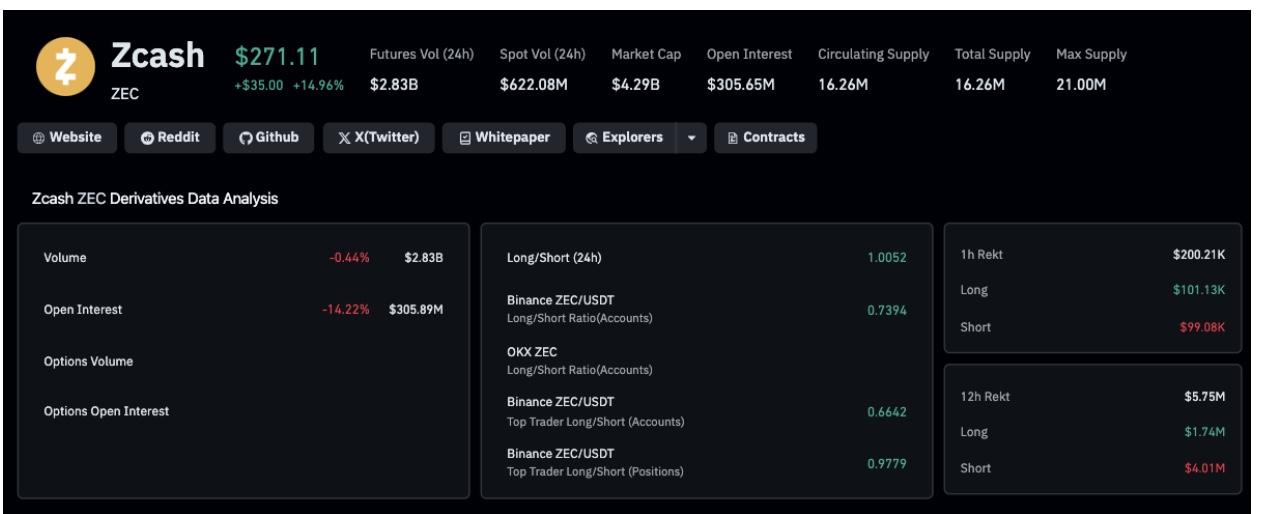
Task: Click the Options Open Interest label
Action: point(106,411)
